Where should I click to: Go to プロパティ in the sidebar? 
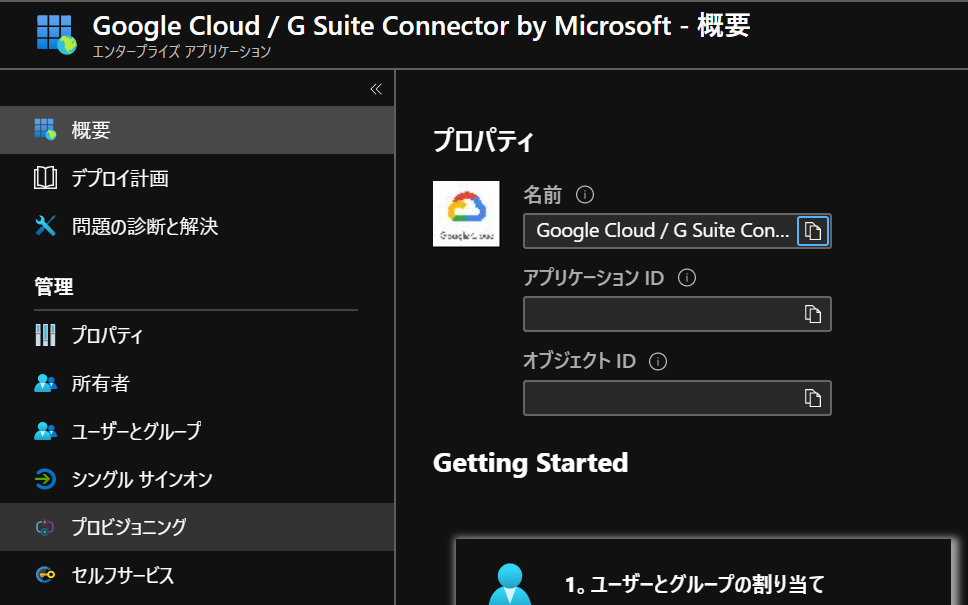(x=106, y=336)
